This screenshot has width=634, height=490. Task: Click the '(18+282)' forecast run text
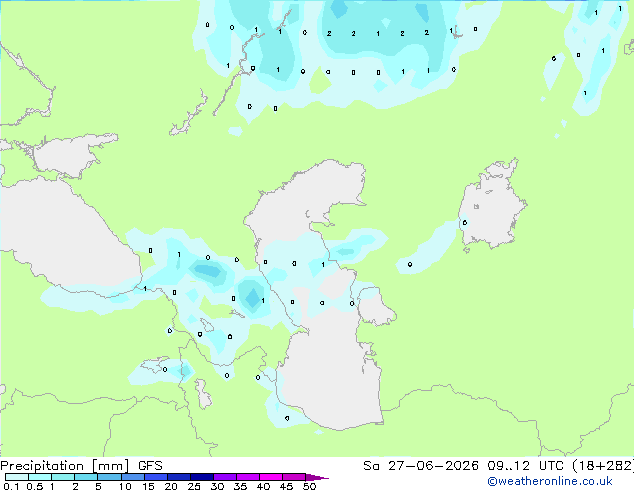point(603,466)
